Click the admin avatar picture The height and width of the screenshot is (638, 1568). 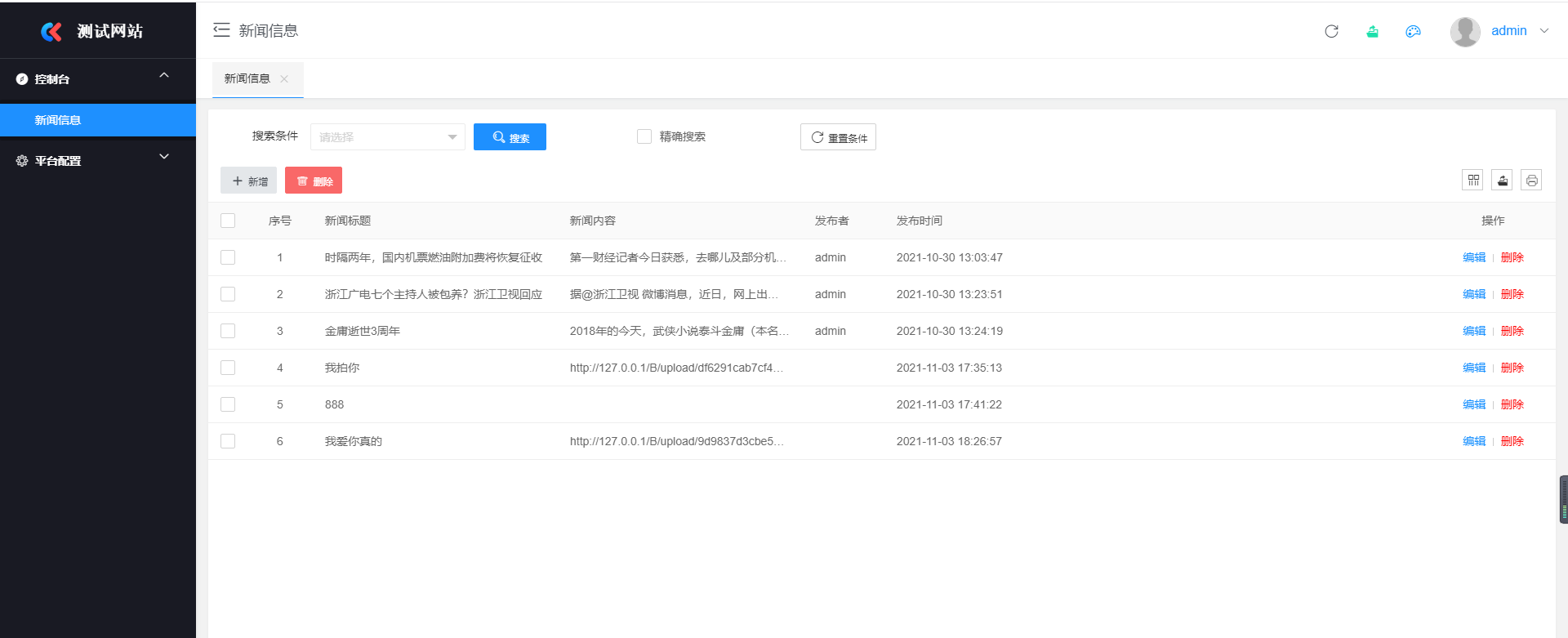point(1465,32)
